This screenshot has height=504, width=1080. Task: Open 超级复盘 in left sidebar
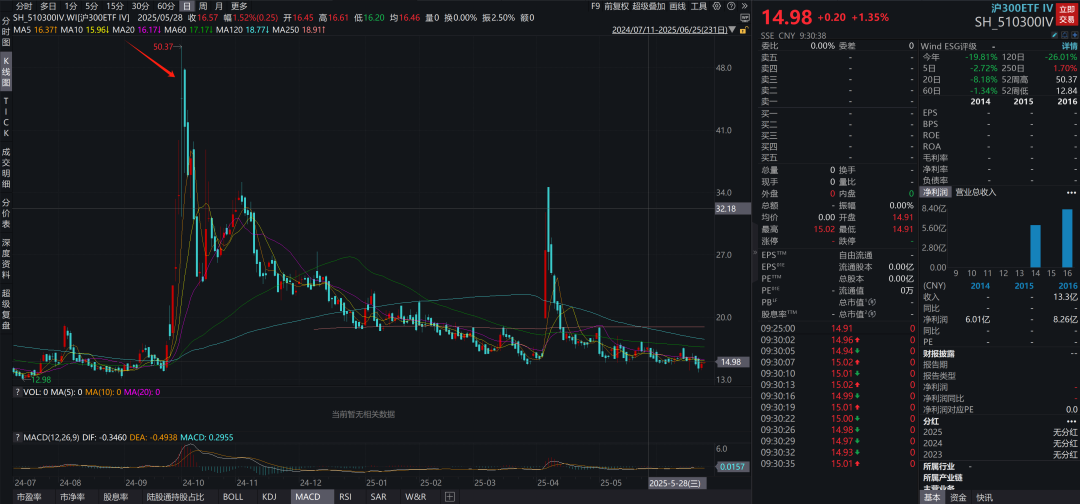6,311
